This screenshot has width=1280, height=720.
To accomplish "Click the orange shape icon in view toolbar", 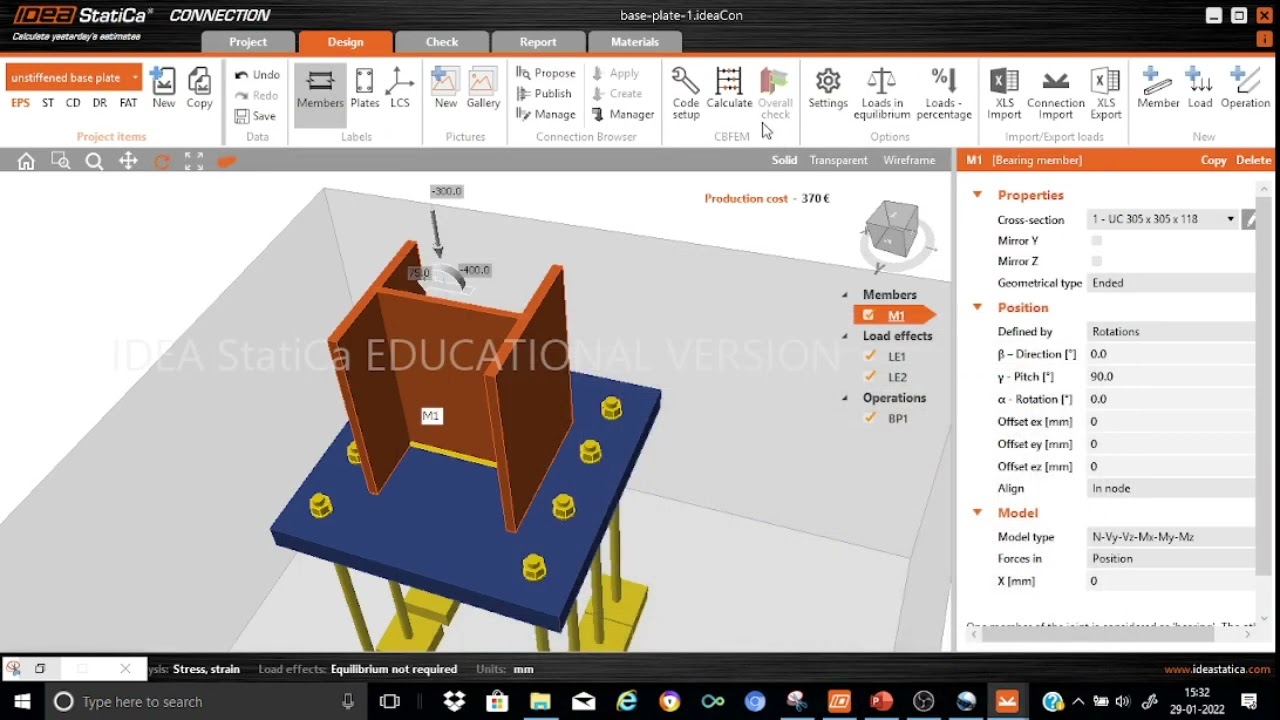I will click(x=227, y=161).
